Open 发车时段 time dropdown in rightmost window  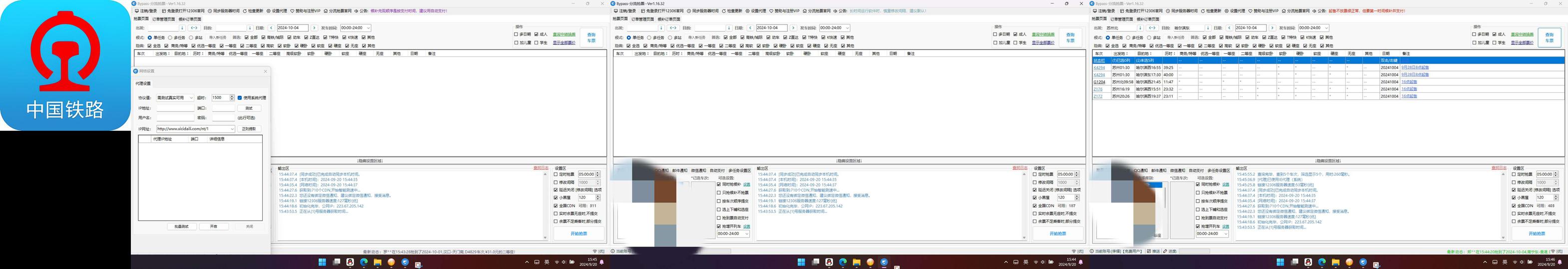click(x=1326, y=28)
